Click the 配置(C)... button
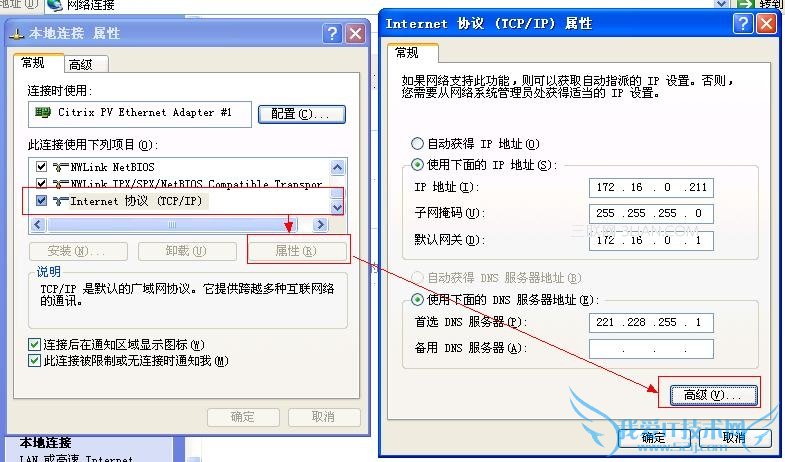Viewport: 785px width, 462px height. point(302,114)
